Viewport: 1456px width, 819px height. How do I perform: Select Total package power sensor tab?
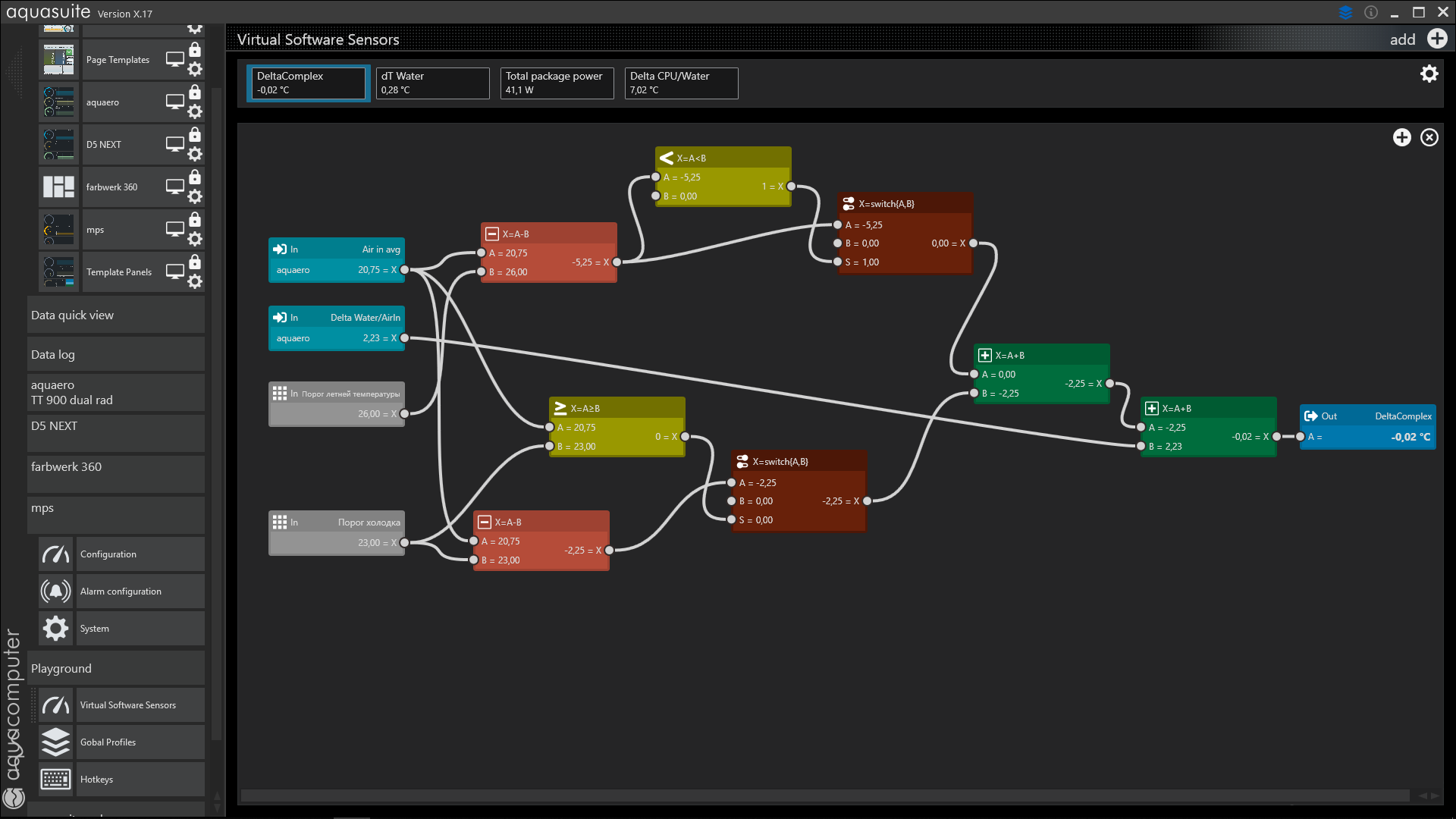(x=557, y=83)
